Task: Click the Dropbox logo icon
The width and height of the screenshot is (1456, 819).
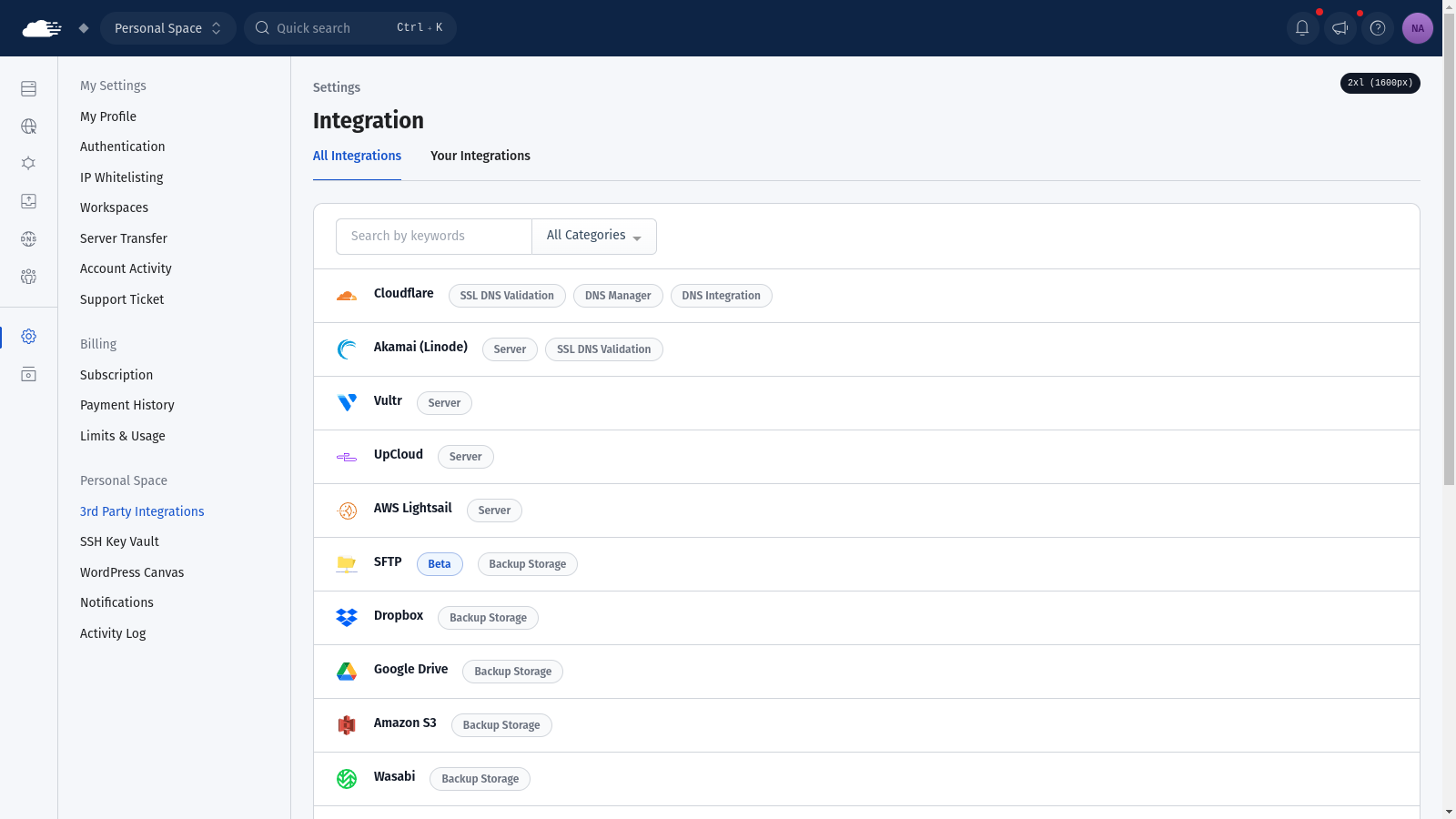Action: 347,618
